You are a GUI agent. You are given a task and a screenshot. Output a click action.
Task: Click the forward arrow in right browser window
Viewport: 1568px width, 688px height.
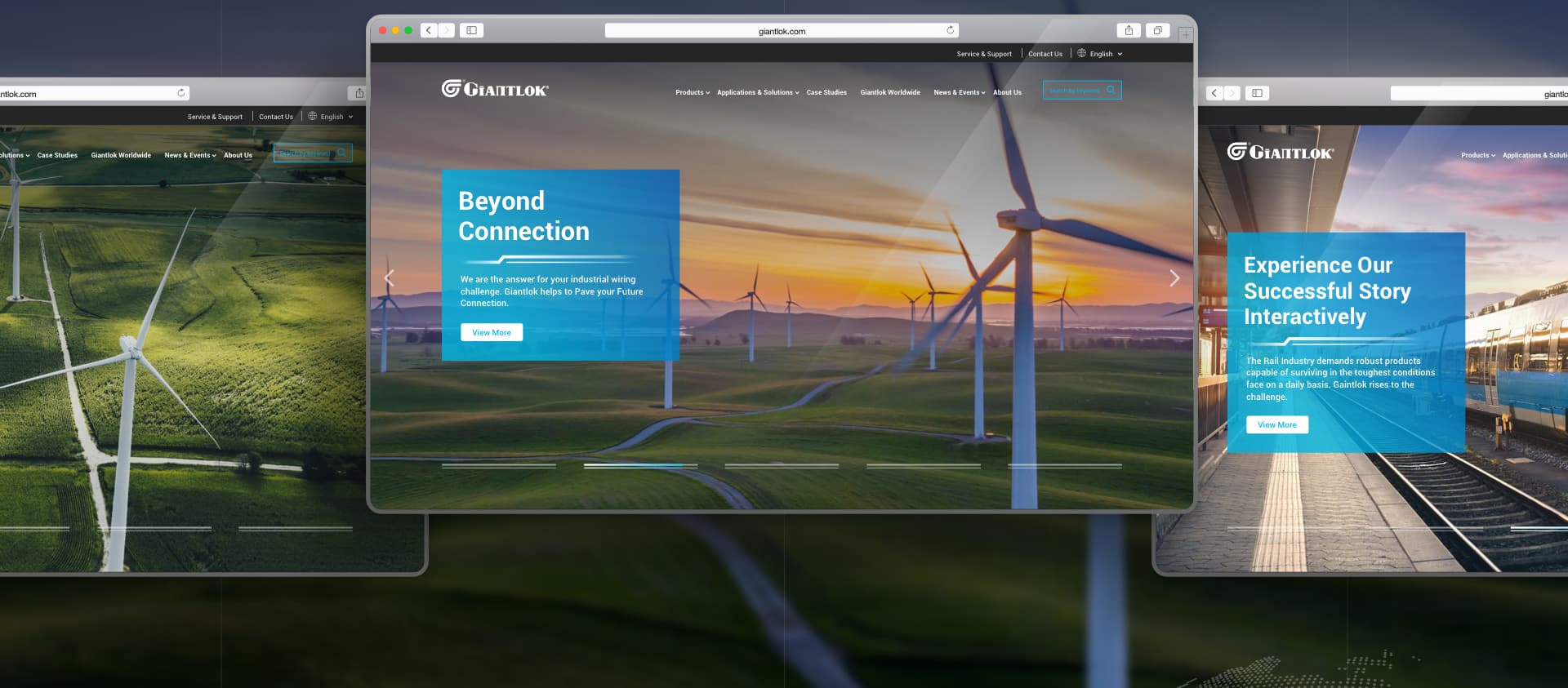tap(1232, 93)
